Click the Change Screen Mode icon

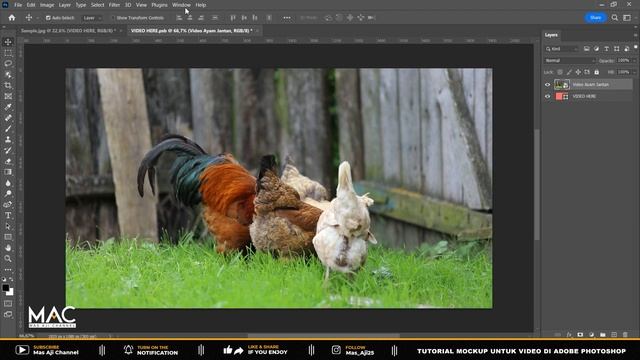coord(8,314)
